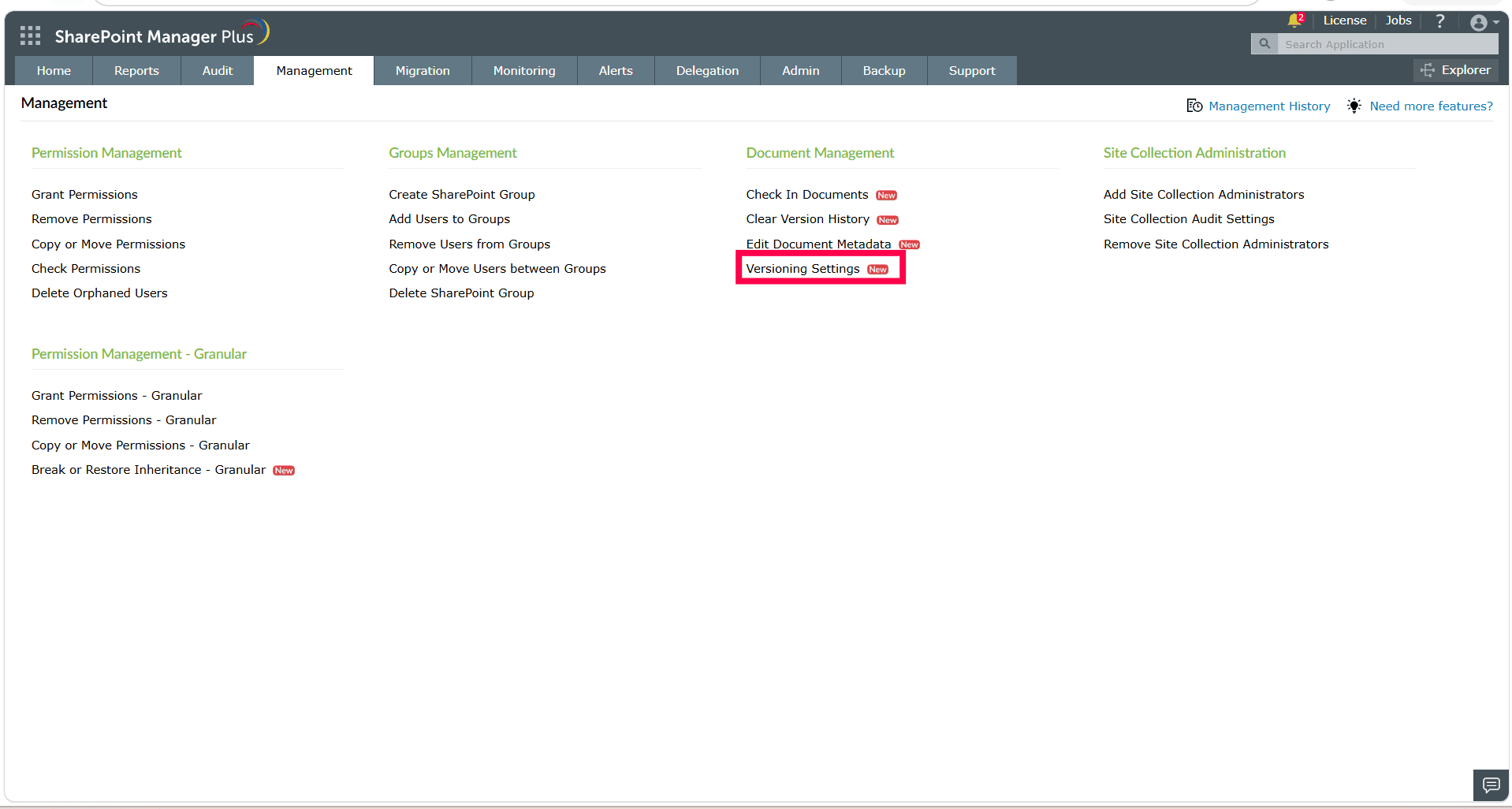Open the apps grid launcher icon
This screenshot has width=1512, height=809.
pyautogui.click(x=30, y=35)
